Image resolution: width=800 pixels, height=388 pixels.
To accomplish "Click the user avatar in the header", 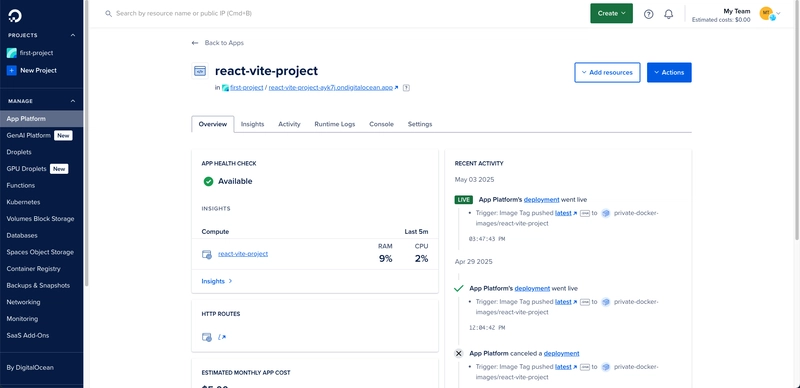I will coord(766,13).
